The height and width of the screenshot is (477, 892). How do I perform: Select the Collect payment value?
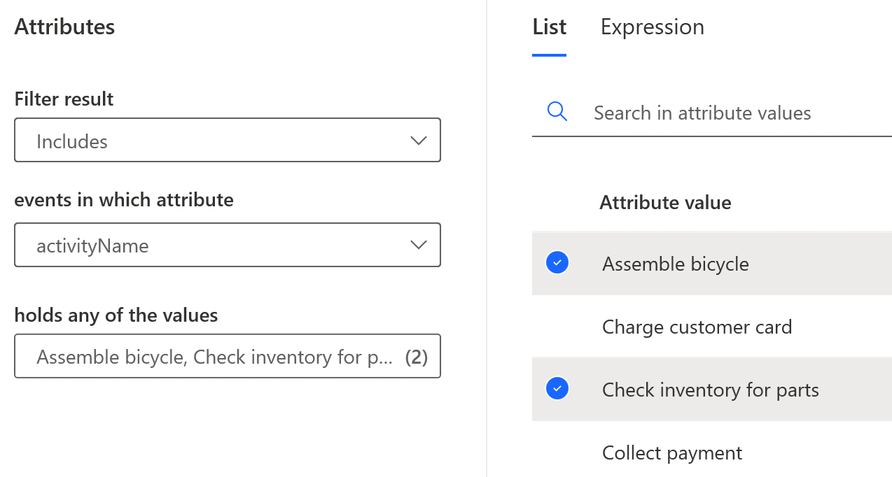pos(672,453)
